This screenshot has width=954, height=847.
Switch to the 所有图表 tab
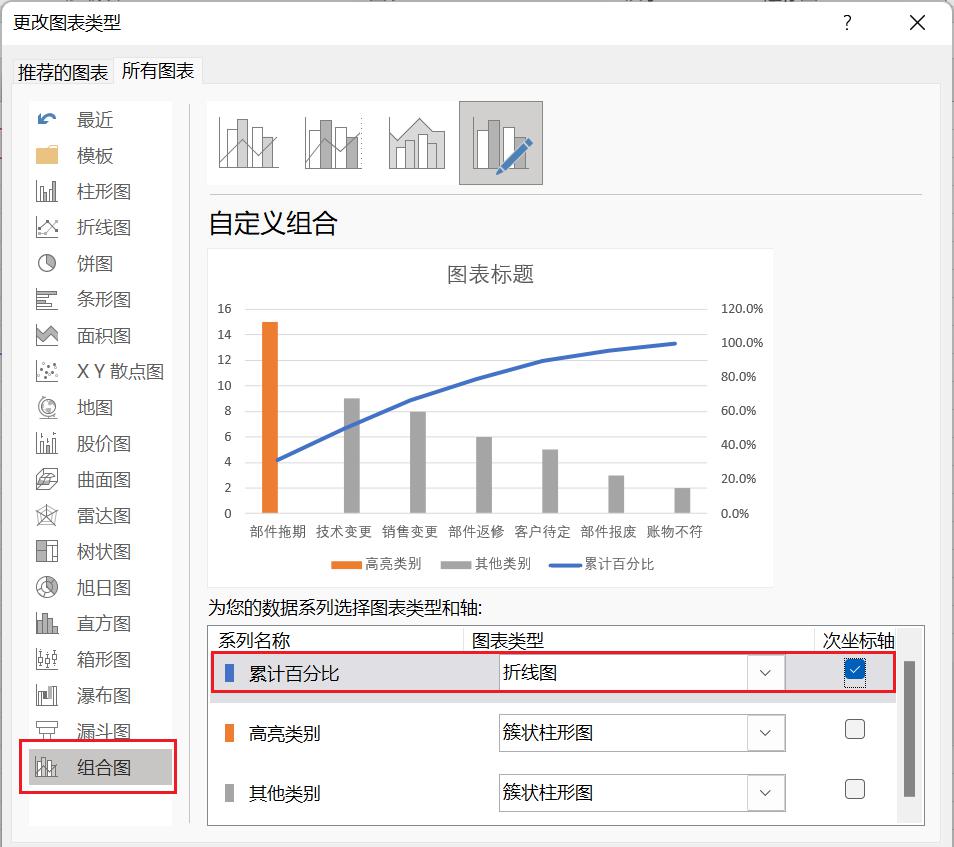(158, 71)
